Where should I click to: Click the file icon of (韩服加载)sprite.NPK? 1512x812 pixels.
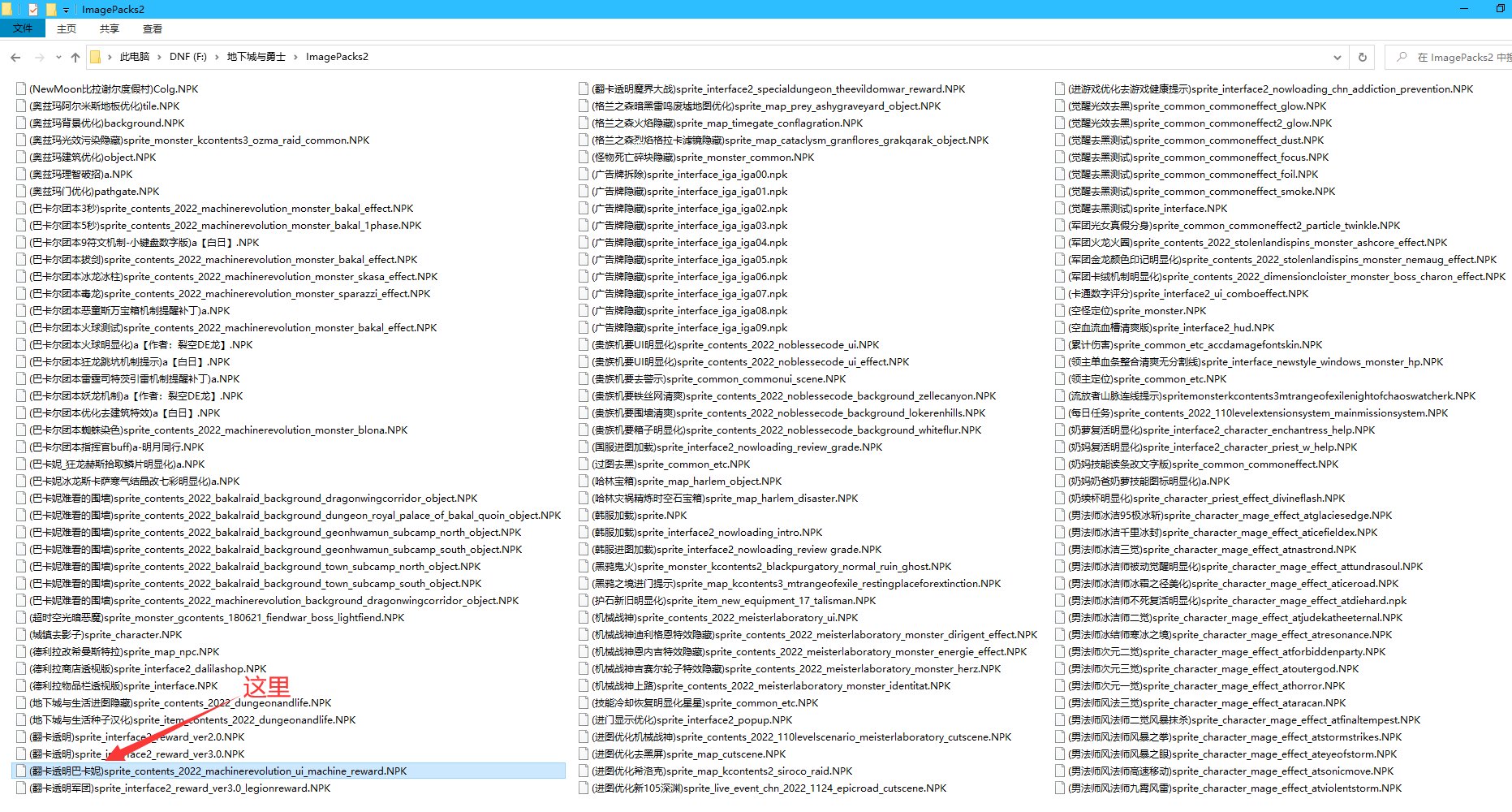(x=584, y=515)
